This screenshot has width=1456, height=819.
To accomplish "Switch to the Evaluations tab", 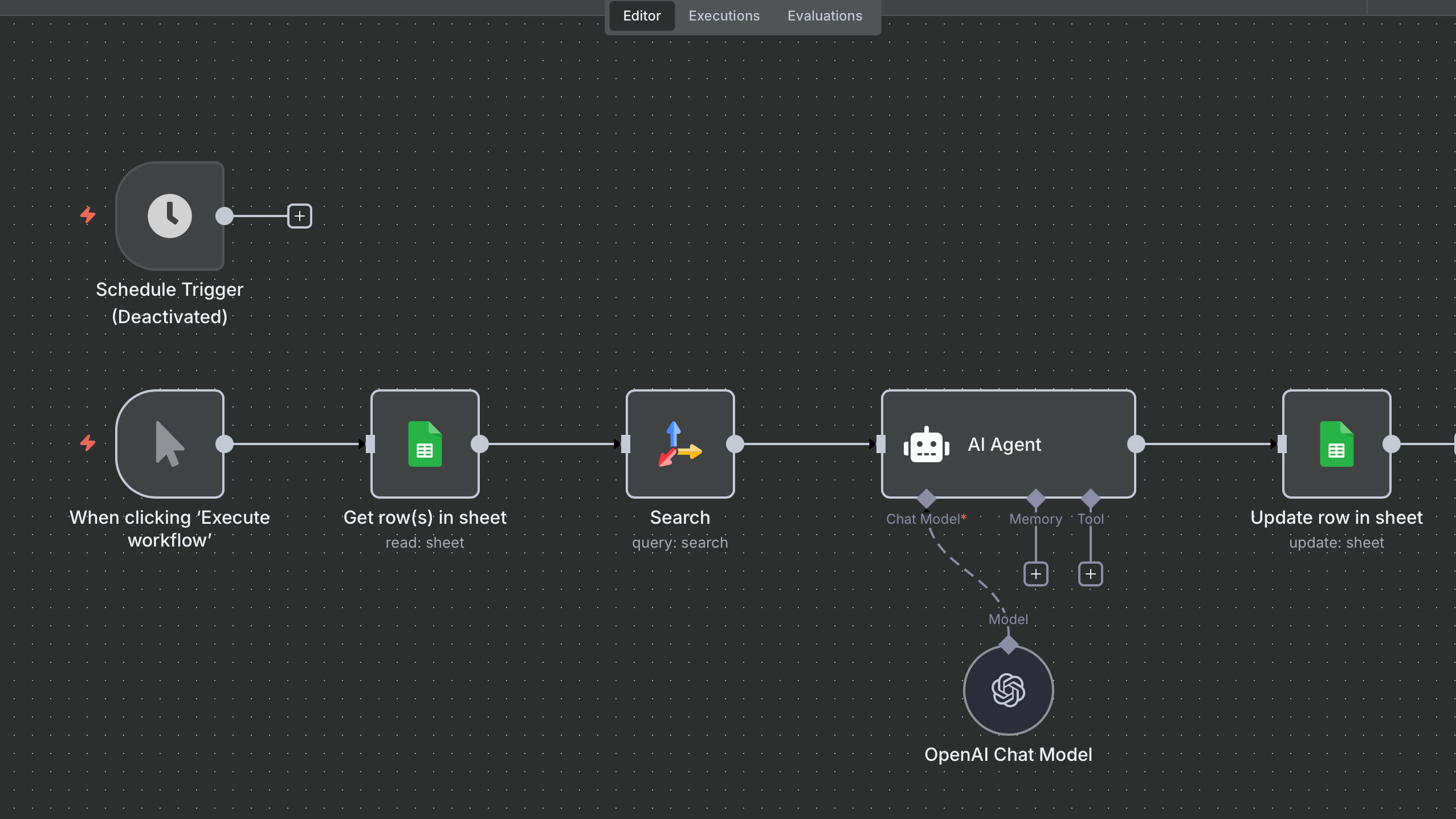I will (x=825, y=16).
